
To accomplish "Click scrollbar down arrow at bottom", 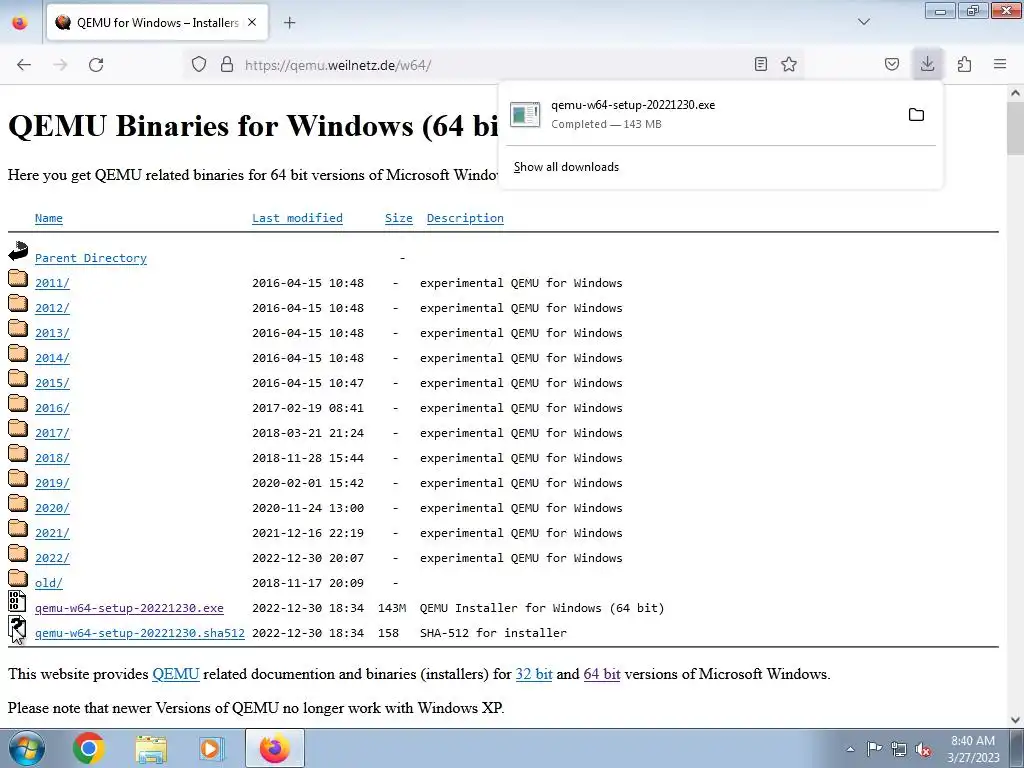I will pyautogui.click(x=1016, y=720).
